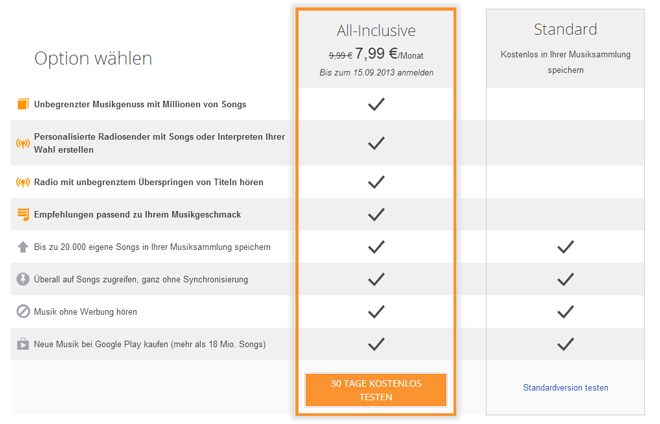The image size is (660, 424).
Task: Open the Standardversion testen link
Action: click(x=565, y=388)
